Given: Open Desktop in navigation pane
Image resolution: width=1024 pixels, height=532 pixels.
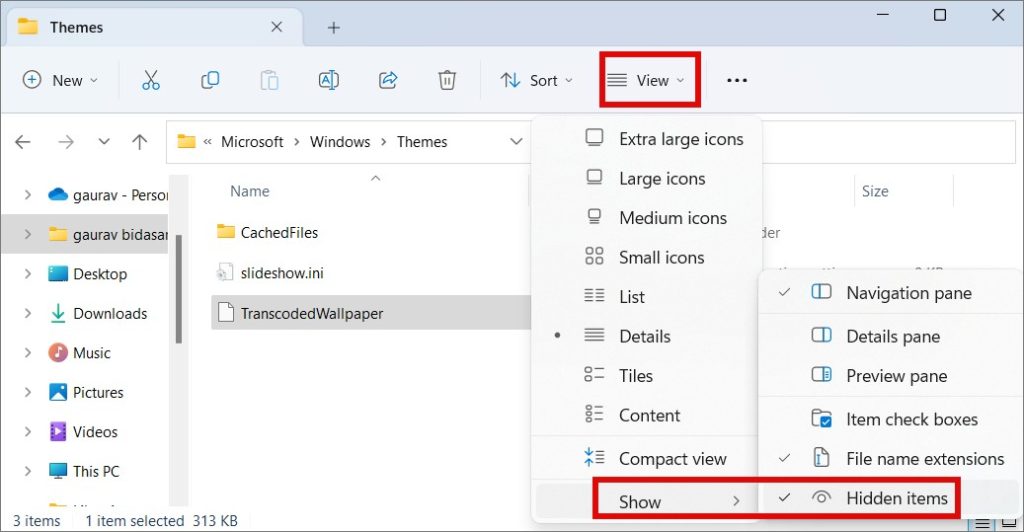Looking at the screenshot, I should coord(88,274).
